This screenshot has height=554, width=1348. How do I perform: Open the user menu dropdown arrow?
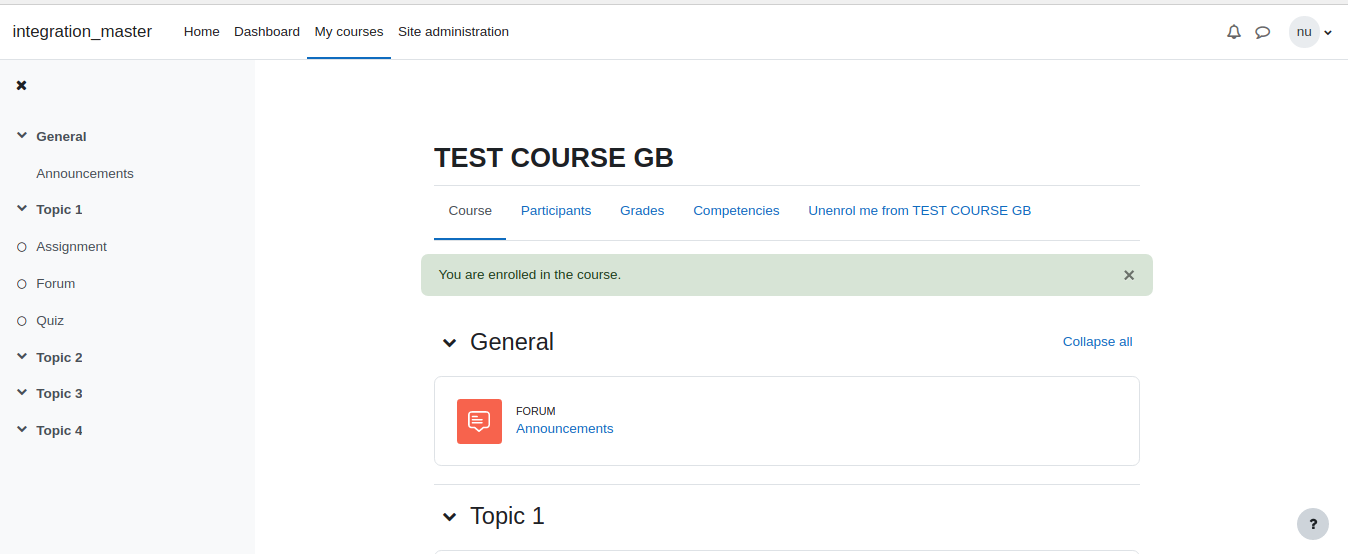click(x=1328, y=33)
